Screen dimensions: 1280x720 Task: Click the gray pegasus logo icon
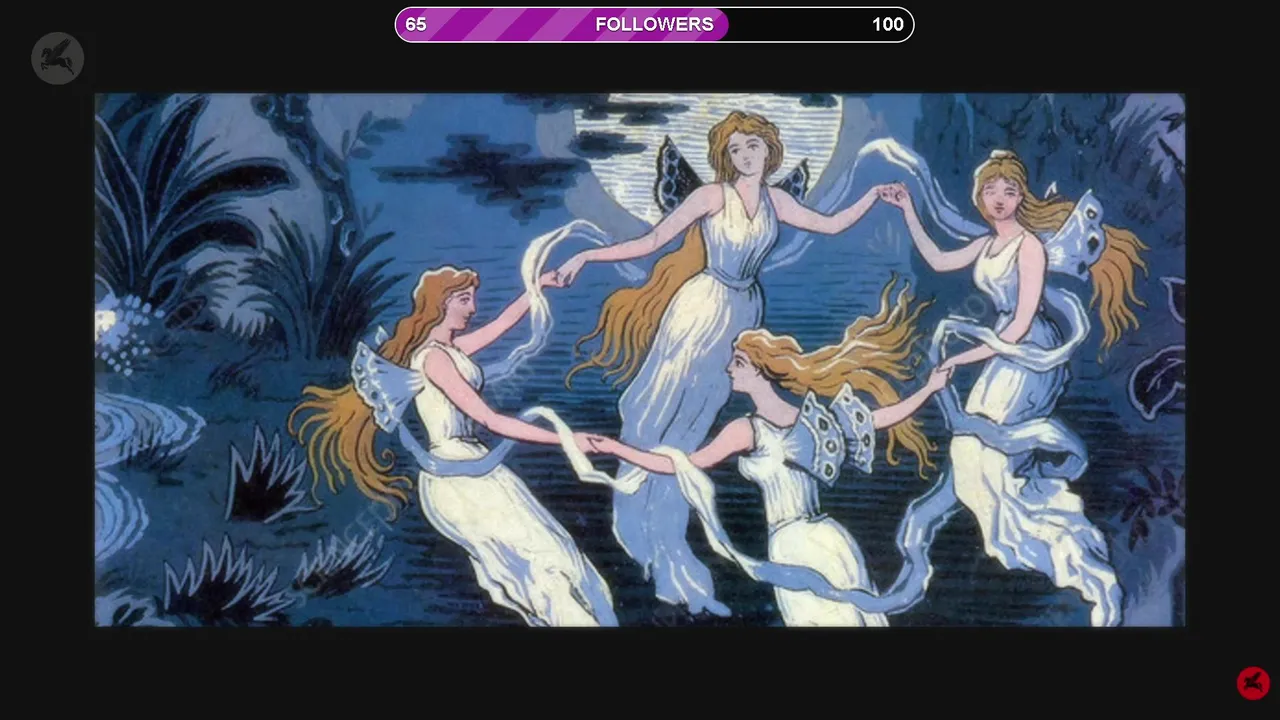tap(57, 58)
